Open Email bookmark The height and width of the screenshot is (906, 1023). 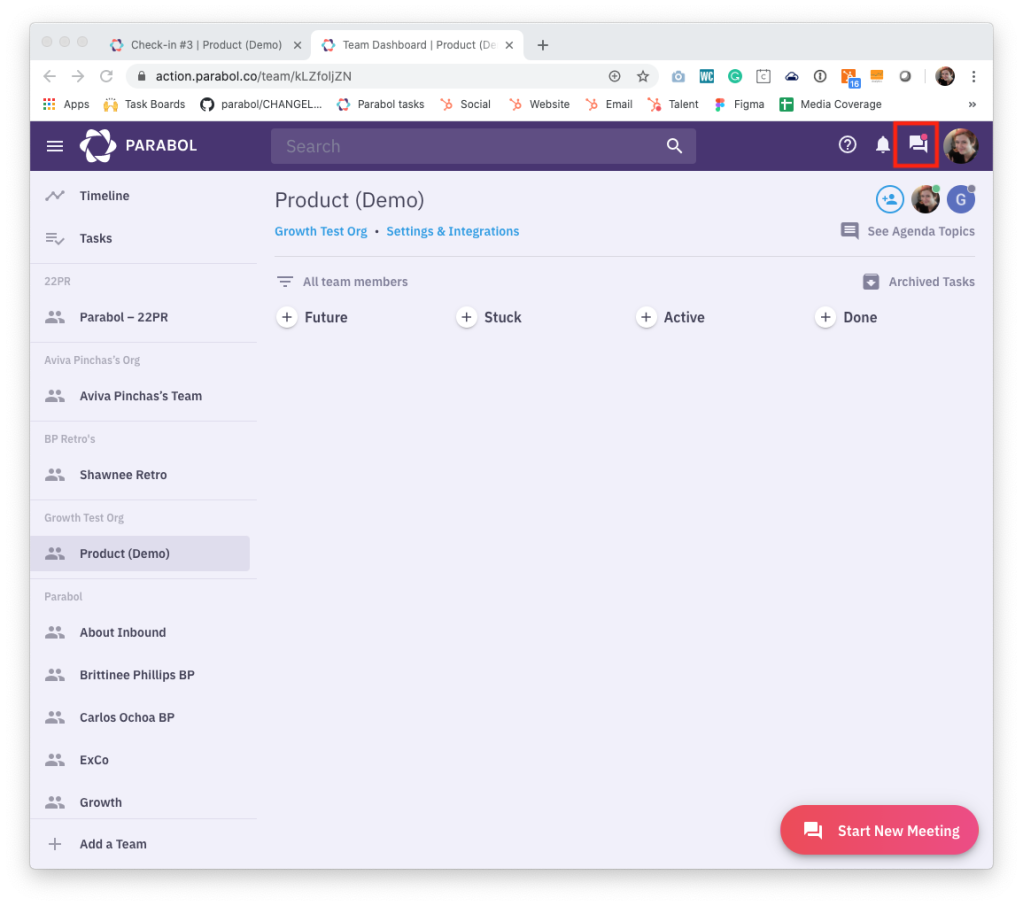click(x=609, y=104)
